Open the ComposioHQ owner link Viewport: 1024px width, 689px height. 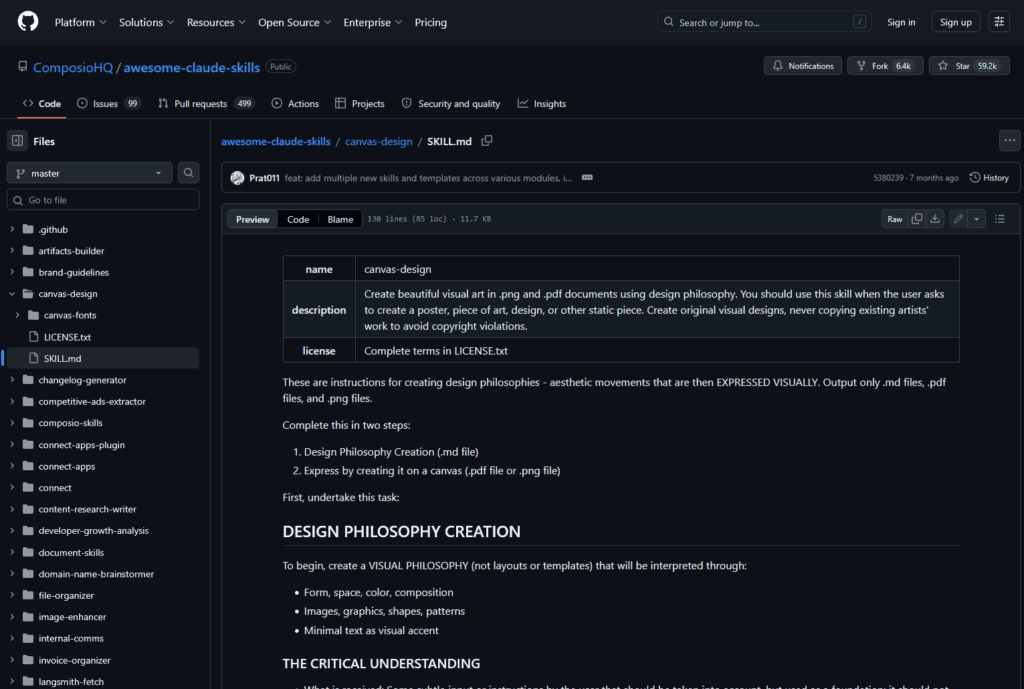coord(73,67)
